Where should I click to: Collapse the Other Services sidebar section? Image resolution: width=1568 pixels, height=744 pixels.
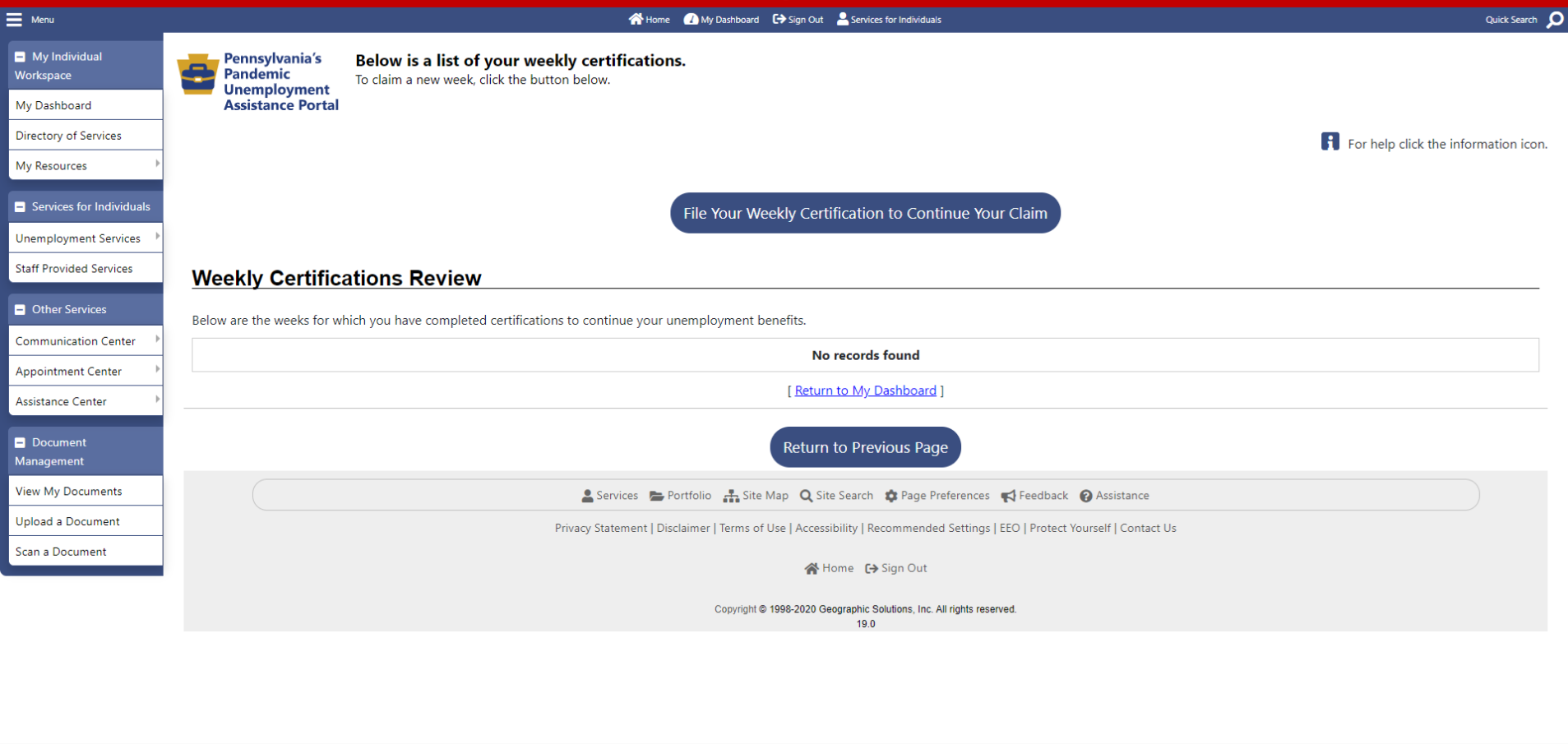(21, 310)
